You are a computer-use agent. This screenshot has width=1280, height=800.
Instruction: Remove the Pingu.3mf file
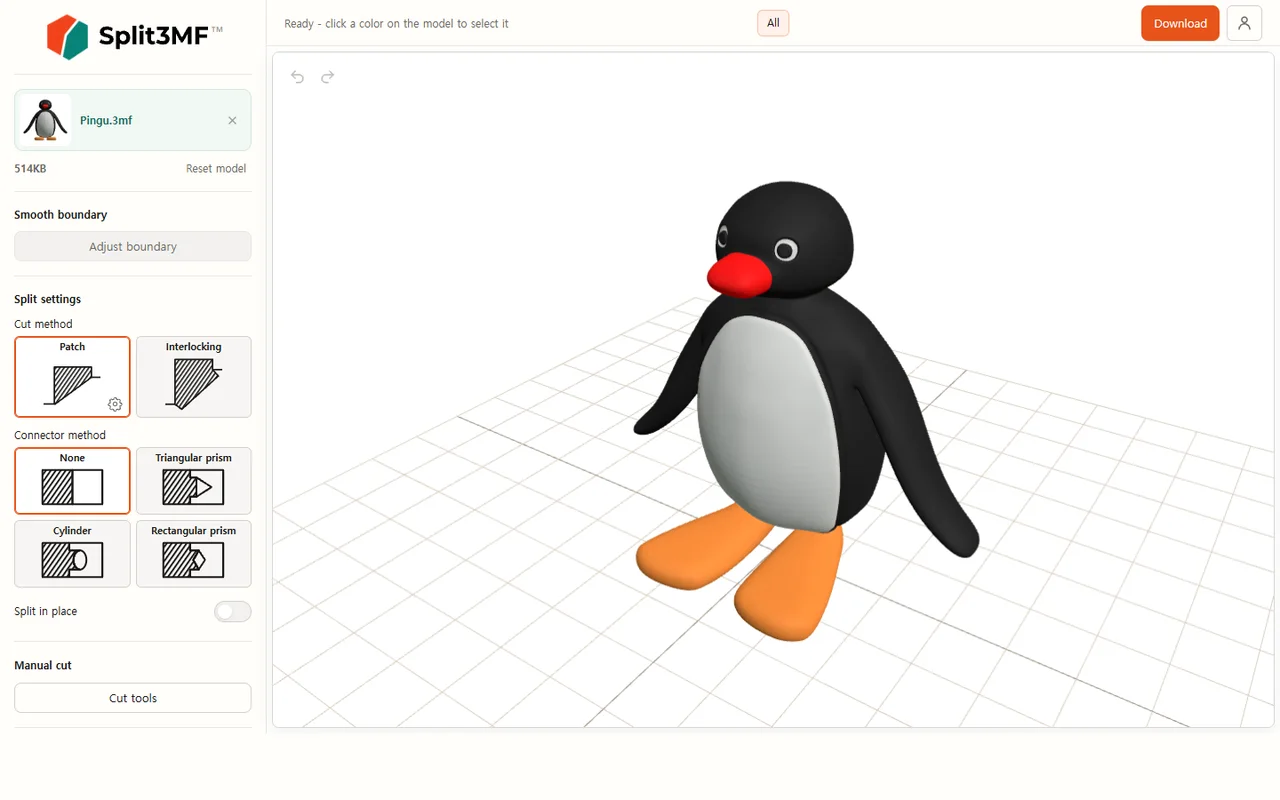pos(232,120)
